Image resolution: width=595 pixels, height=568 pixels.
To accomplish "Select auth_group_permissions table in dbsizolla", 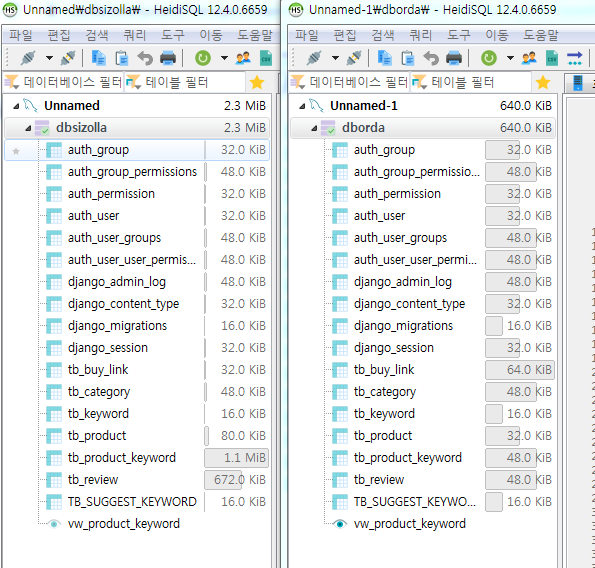I will tap(132, 172).
